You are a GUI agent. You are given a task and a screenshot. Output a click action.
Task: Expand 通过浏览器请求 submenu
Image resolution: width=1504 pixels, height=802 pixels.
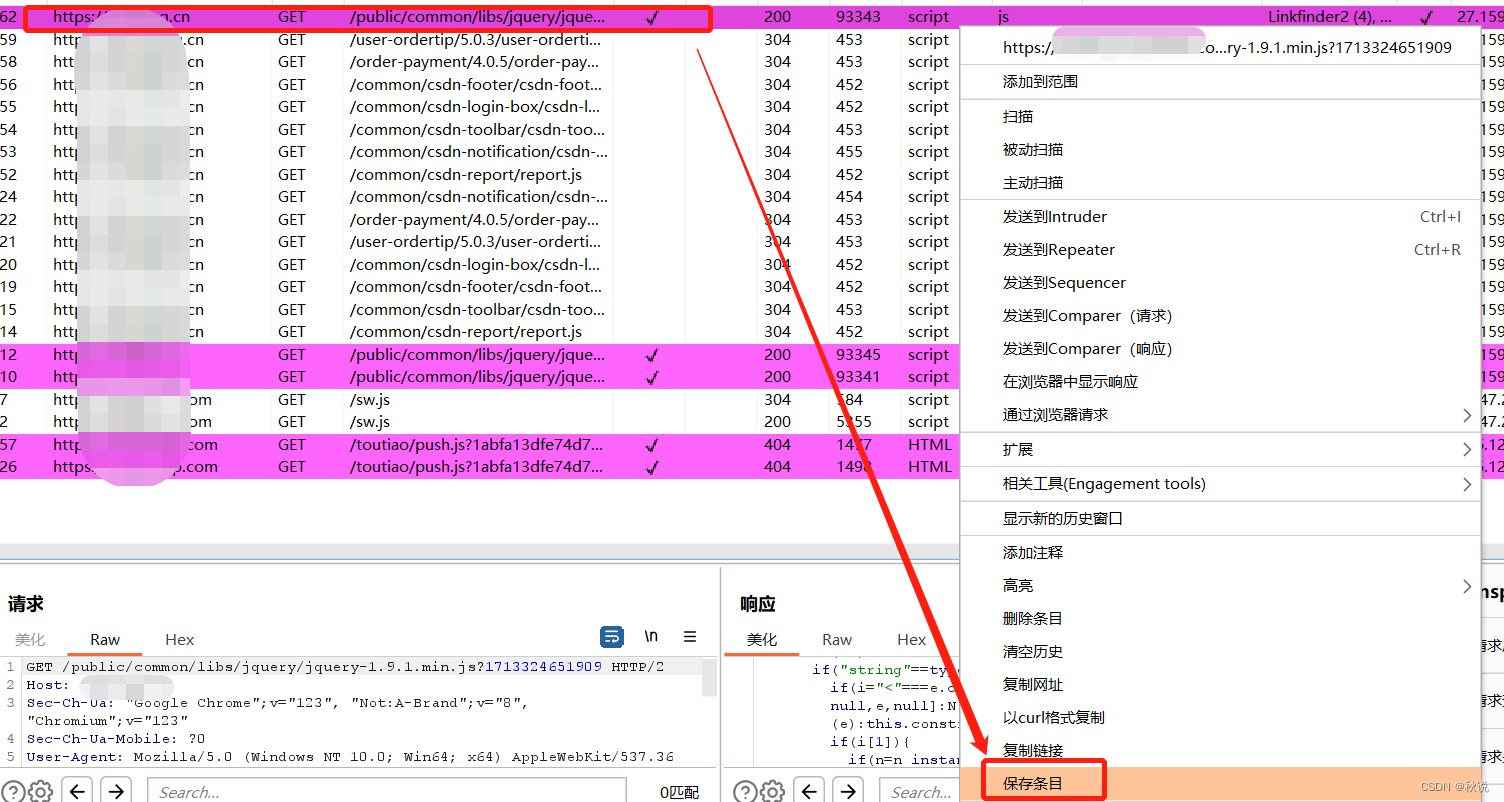click(x=1220, y=414)
